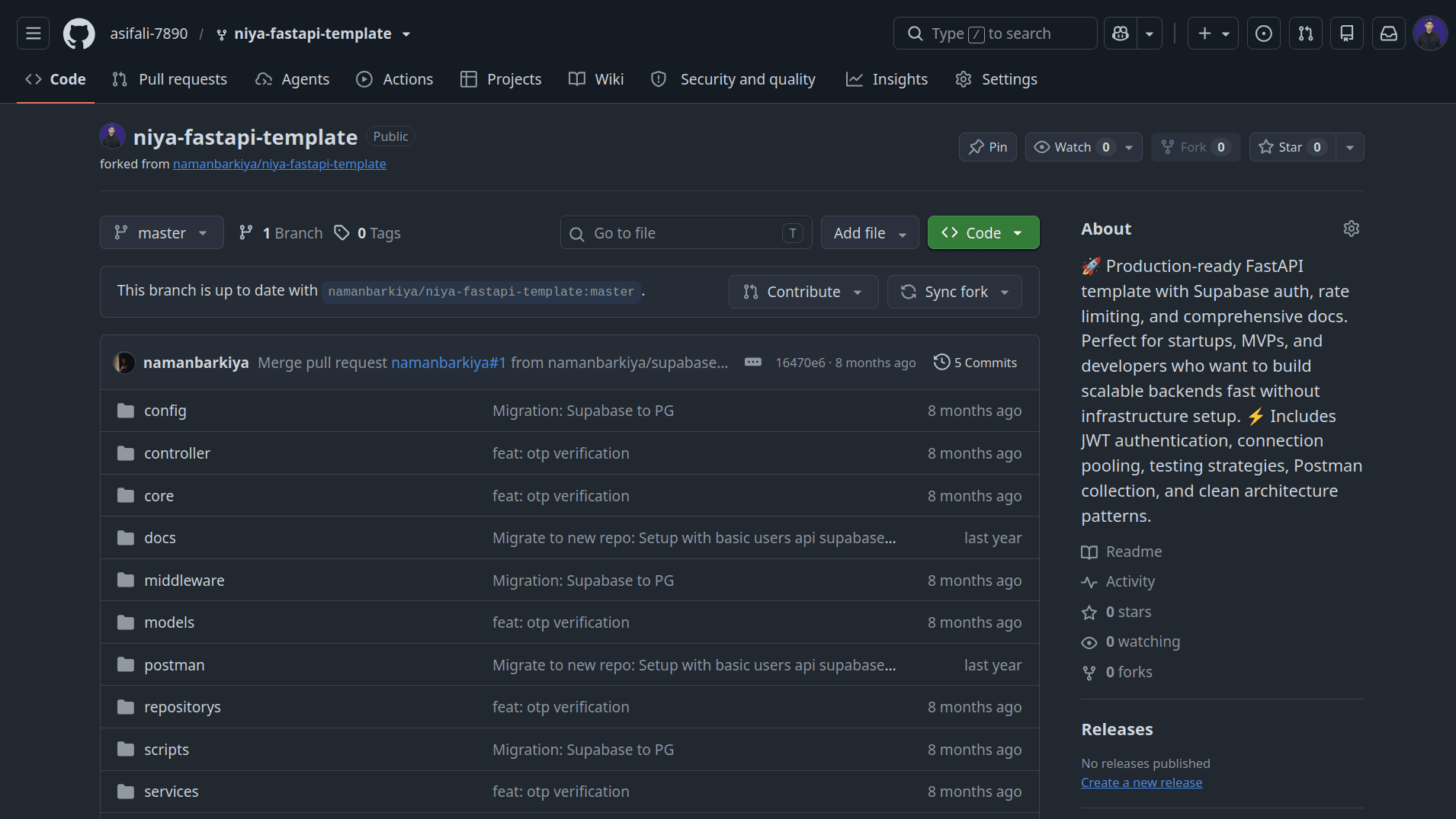Open the namanbarkiya#1 pull request link

coord(448,363)
